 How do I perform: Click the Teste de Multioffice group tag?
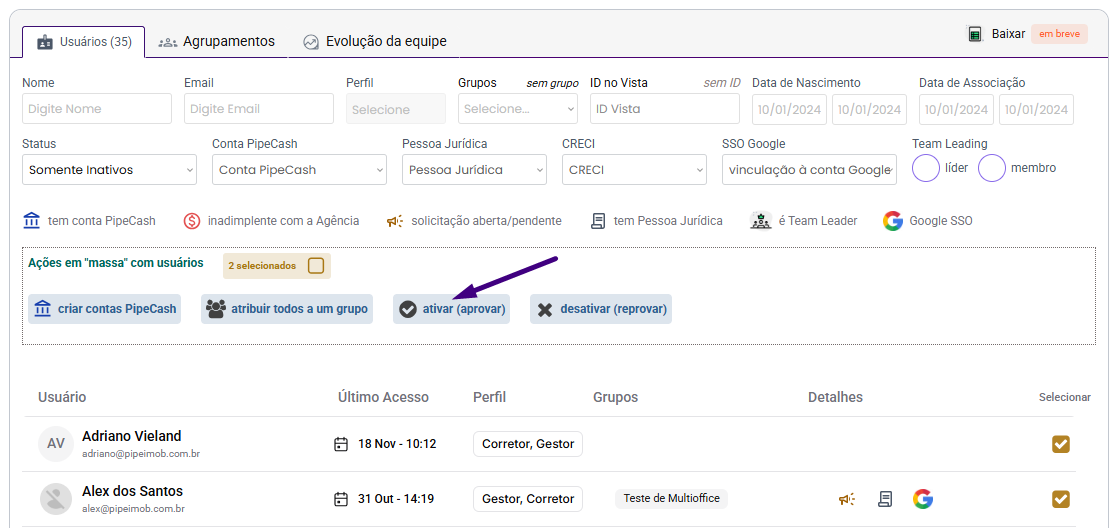click(671, 499)
